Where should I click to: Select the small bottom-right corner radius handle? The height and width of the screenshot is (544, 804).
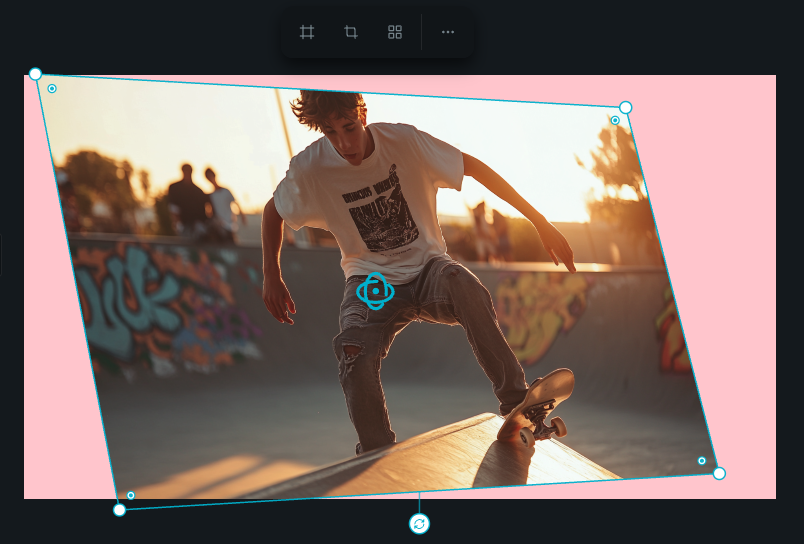(701, 461)
